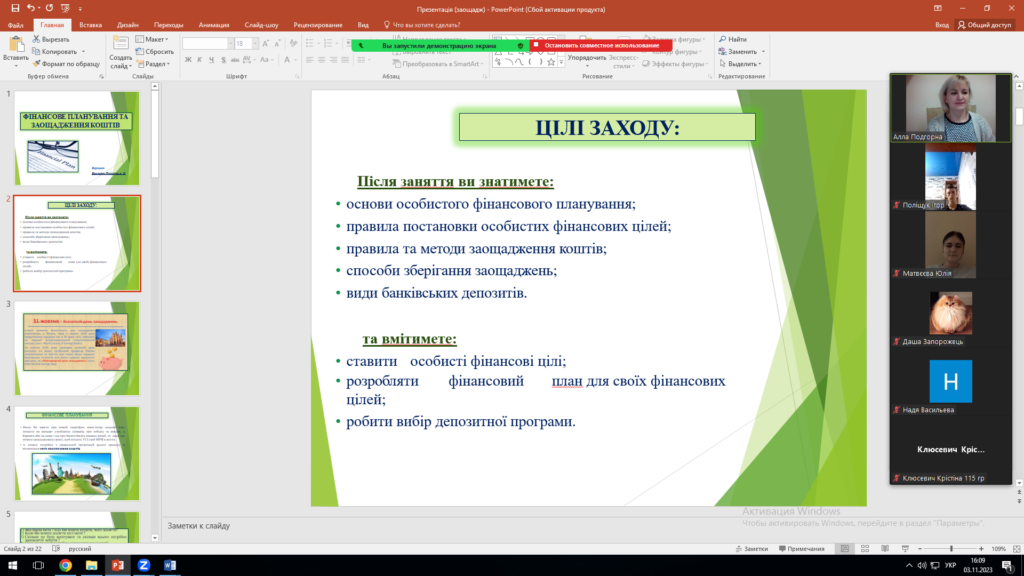Screen dimensions: 1024x576
Task: Open Zoom app from the taskbar
Action: pos(144,565)
